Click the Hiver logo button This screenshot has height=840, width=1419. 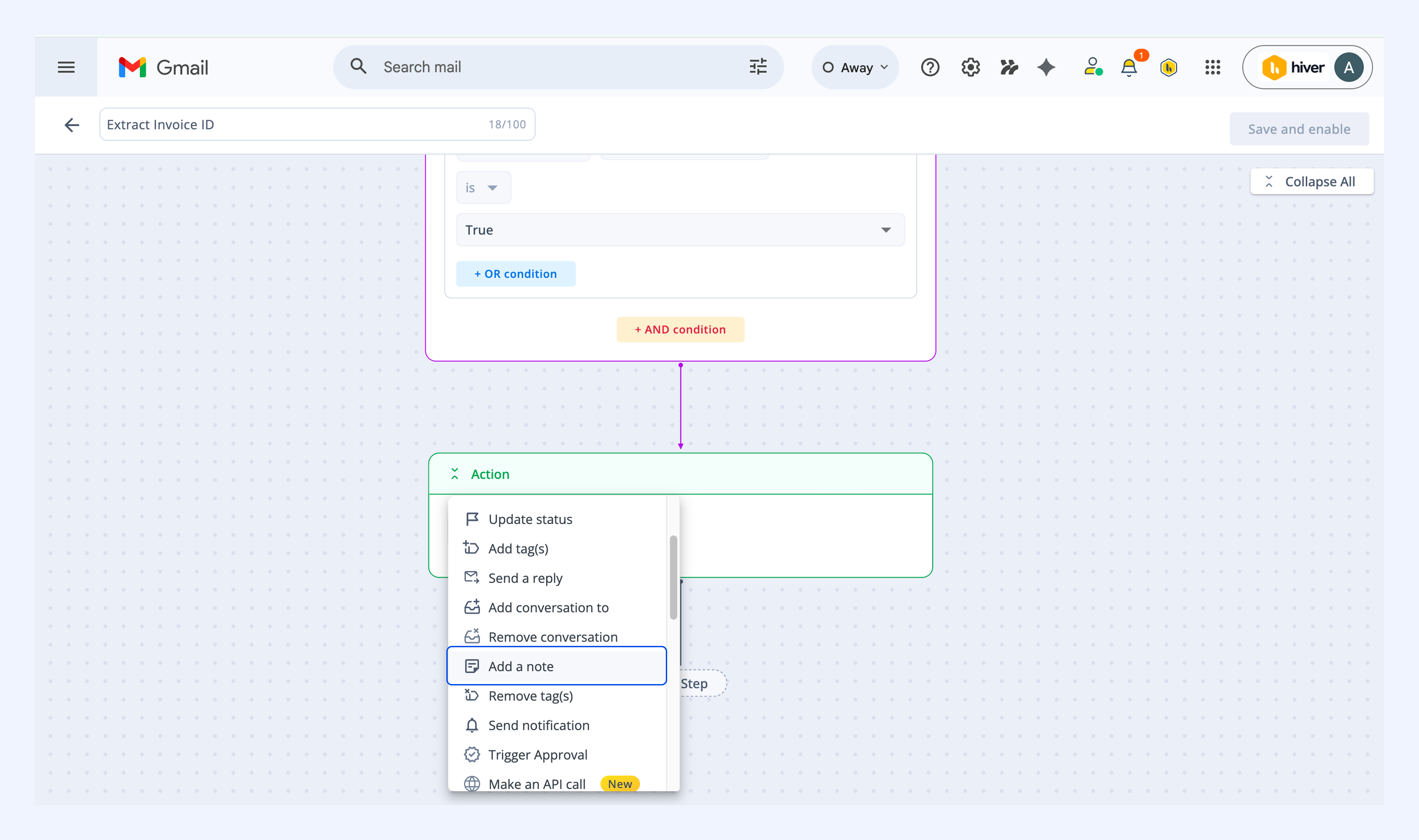click(x=1293, y=67)
